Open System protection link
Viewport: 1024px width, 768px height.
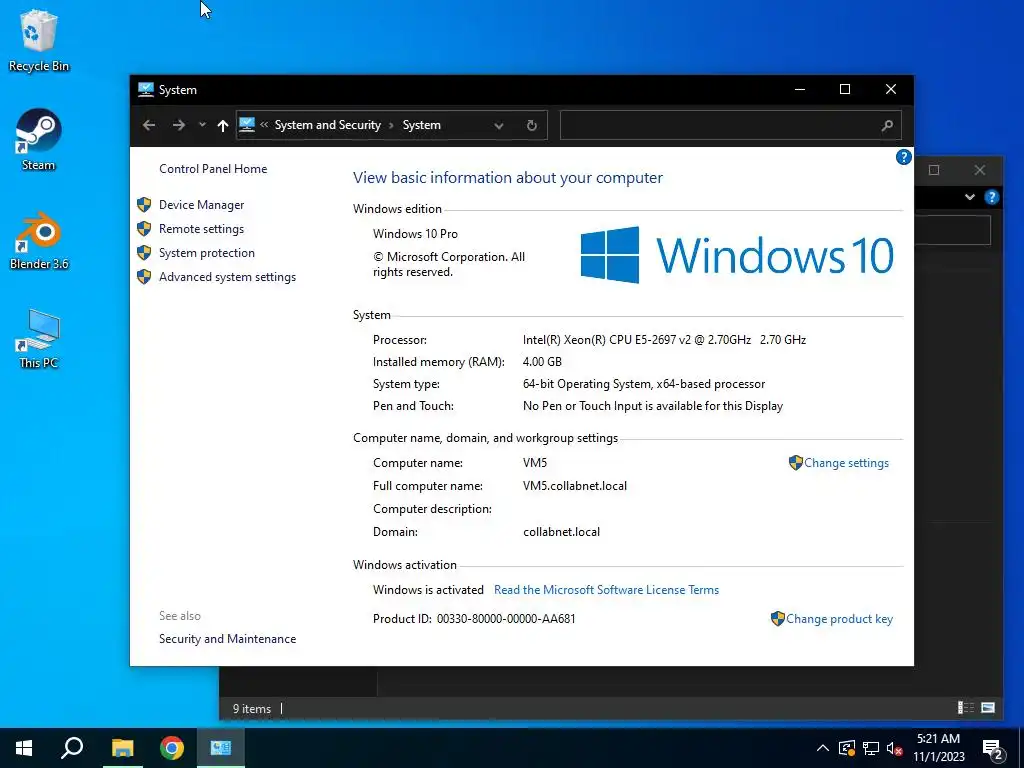pos(206,253)
